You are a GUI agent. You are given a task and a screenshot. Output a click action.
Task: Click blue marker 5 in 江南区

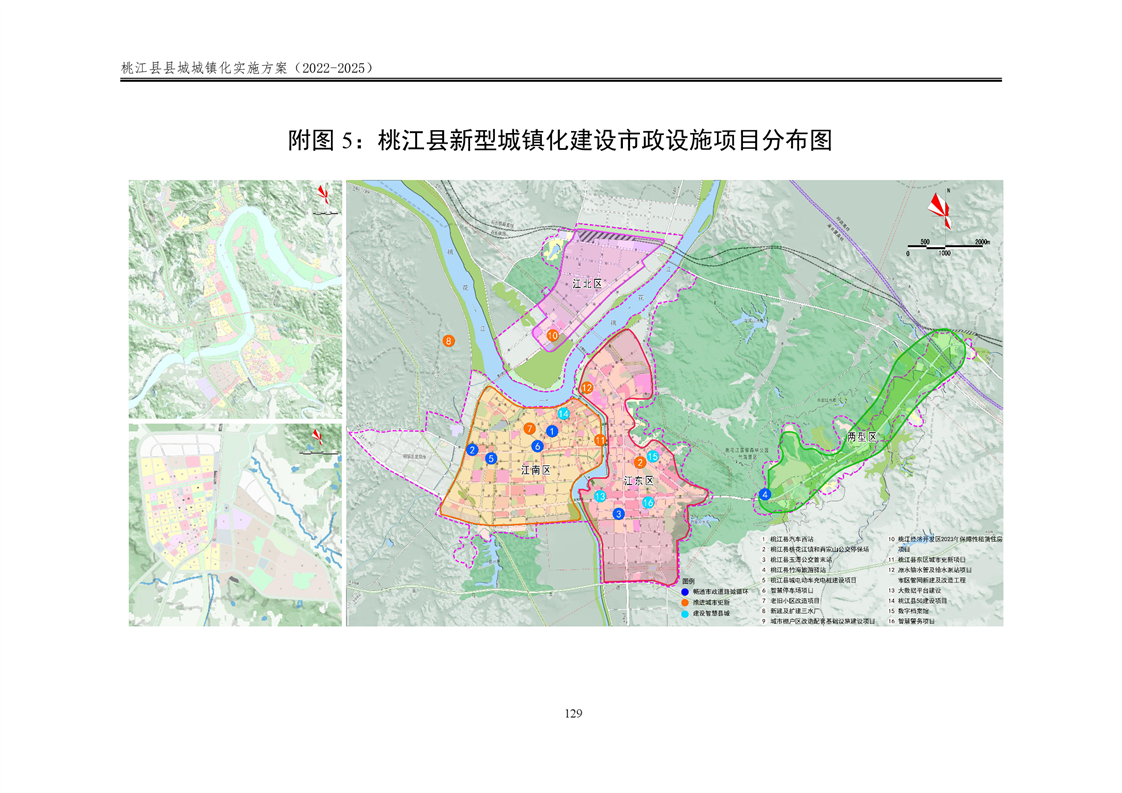click(491, 458)
